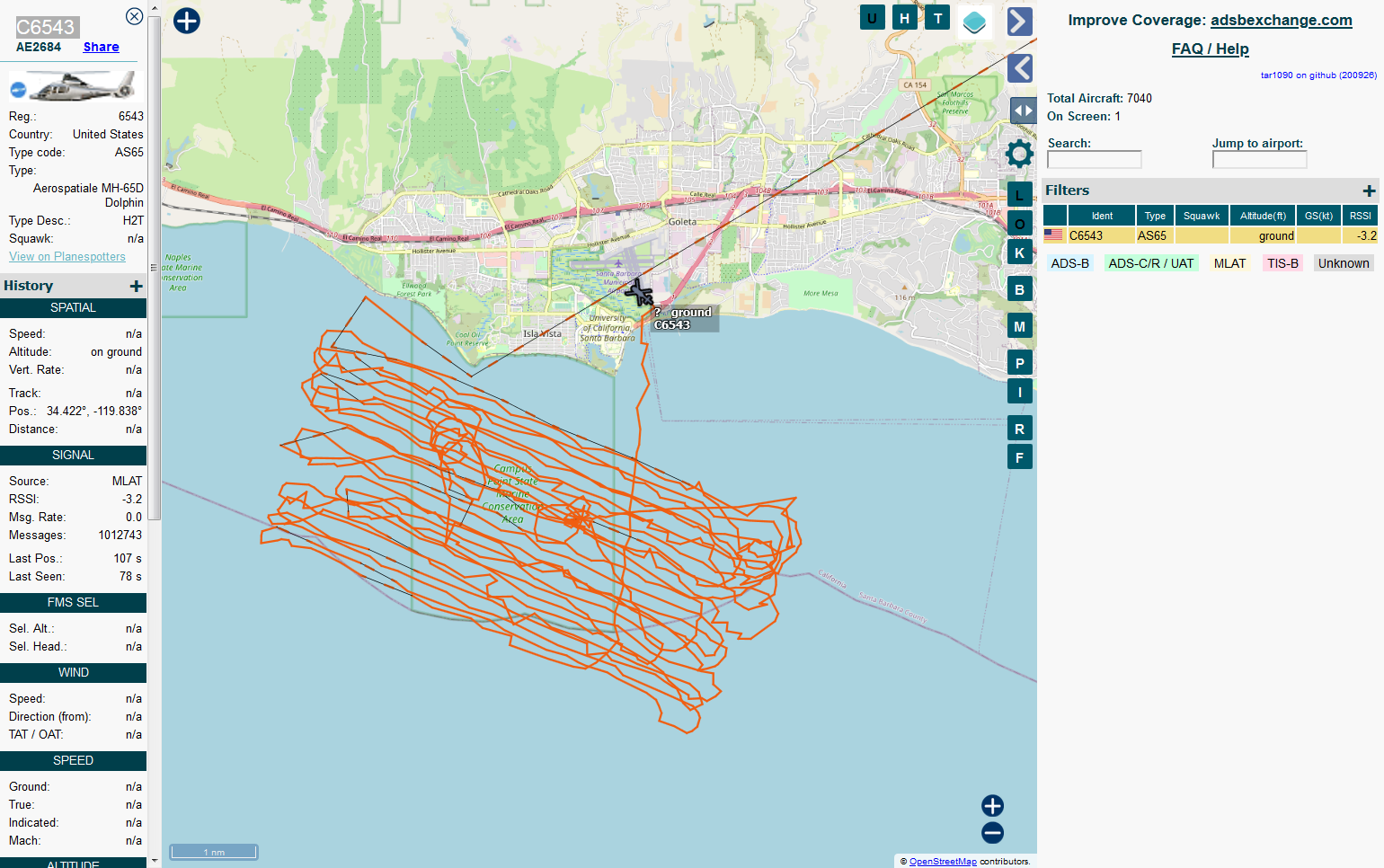Click the OpenStreetMap attribution link
This screenshot has width=1384, height=868.
943,861
